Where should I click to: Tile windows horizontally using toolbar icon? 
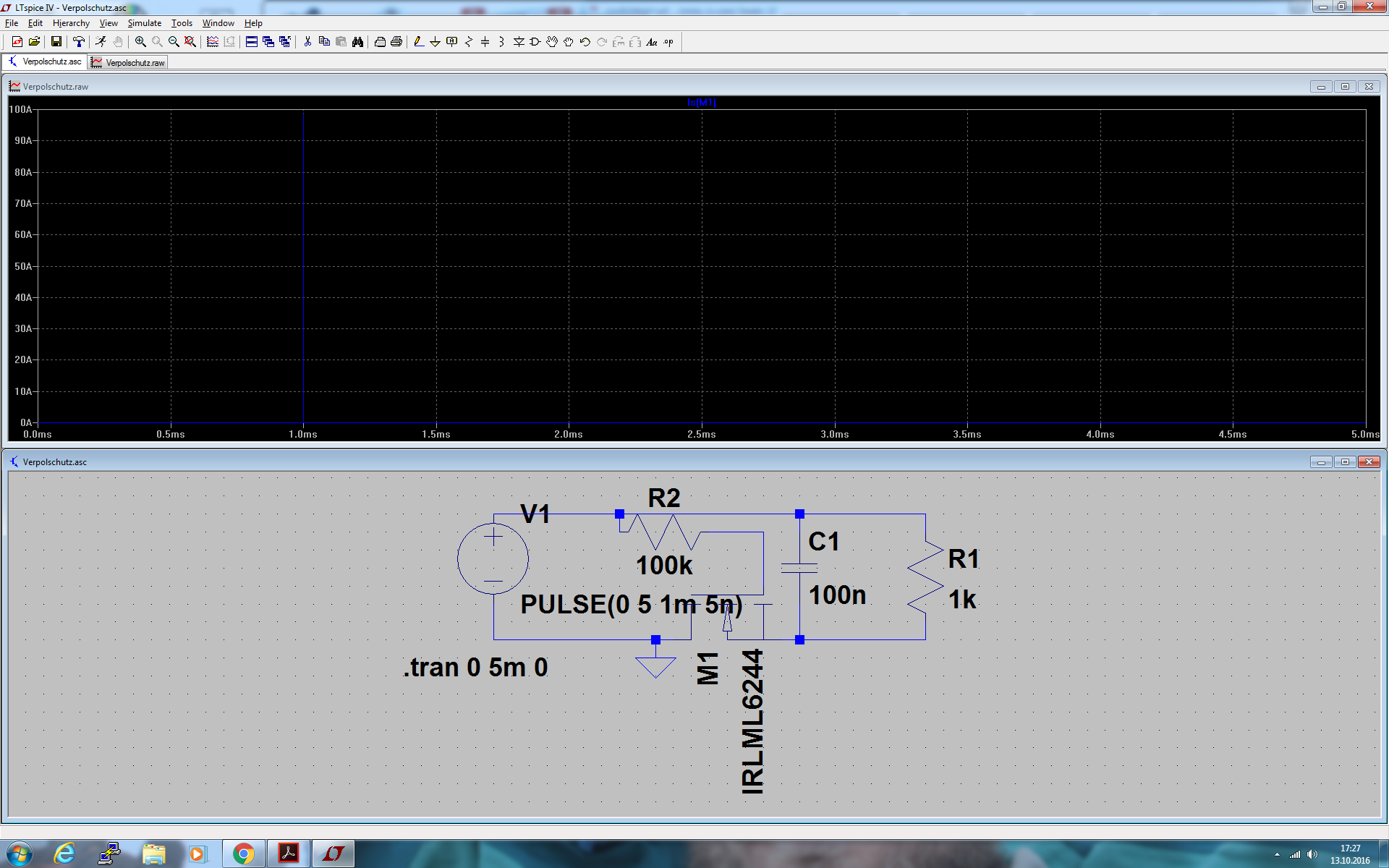click(x=252, y=42)
